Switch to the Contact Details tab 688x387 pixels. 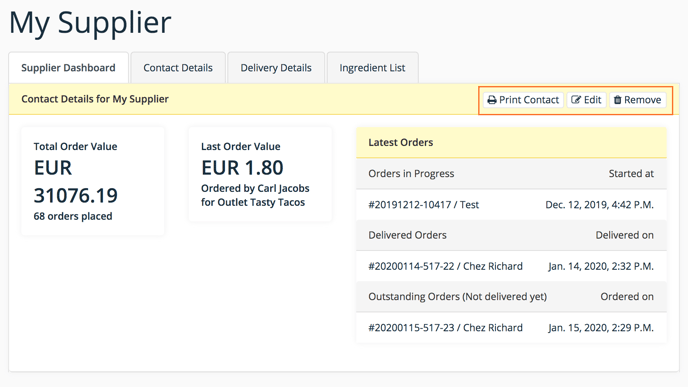(178, 68)
